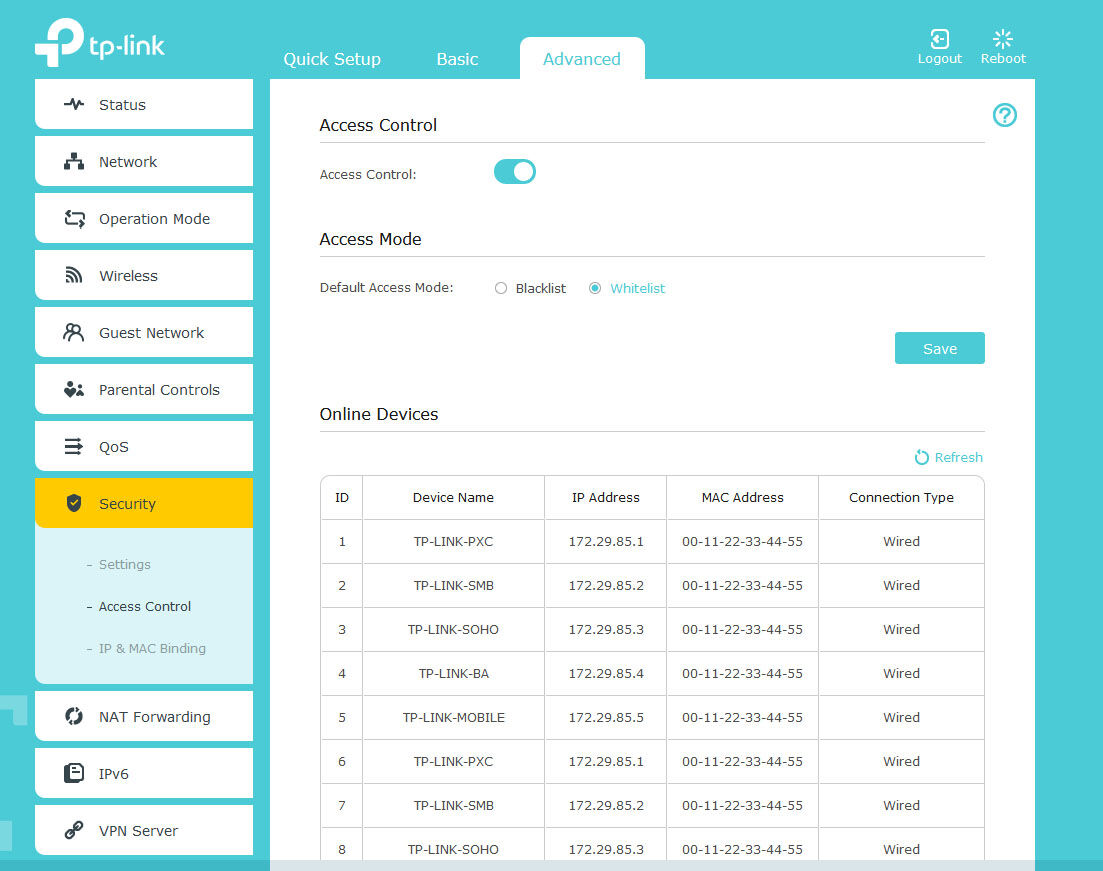Open the Guest Network menu

[144, 332]
